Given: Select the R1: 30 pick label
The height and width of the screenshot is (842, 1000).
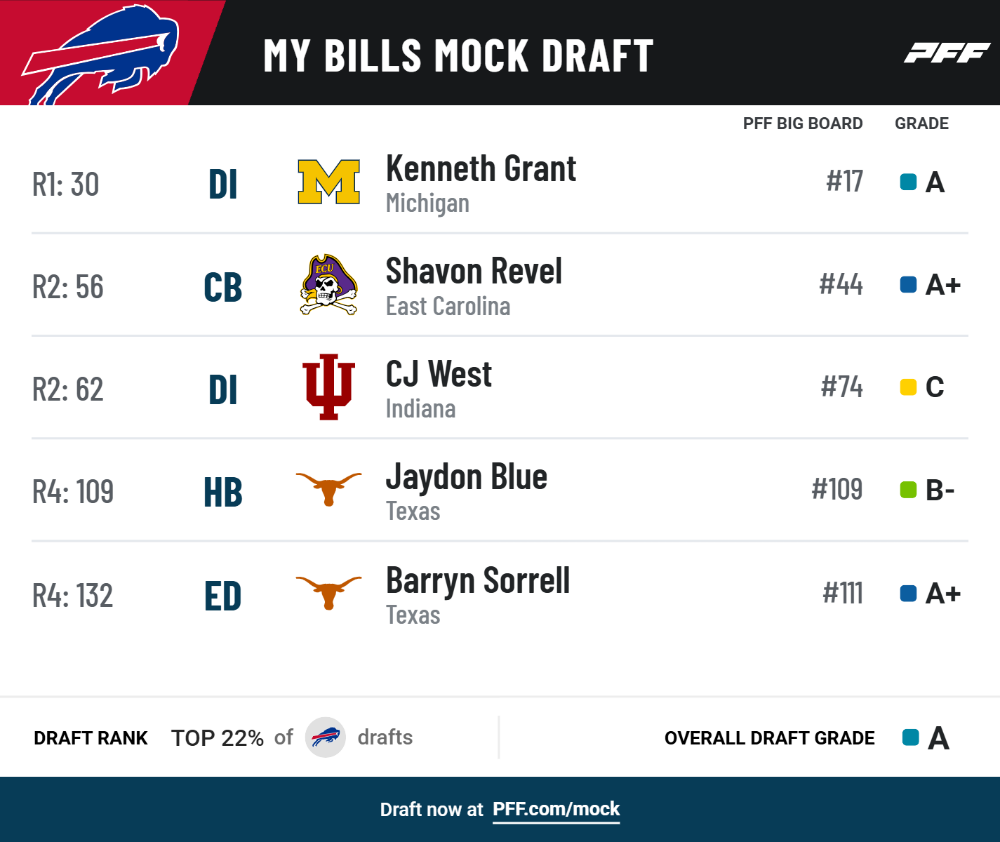Looking at the screenshot, I should pos(66,184).
